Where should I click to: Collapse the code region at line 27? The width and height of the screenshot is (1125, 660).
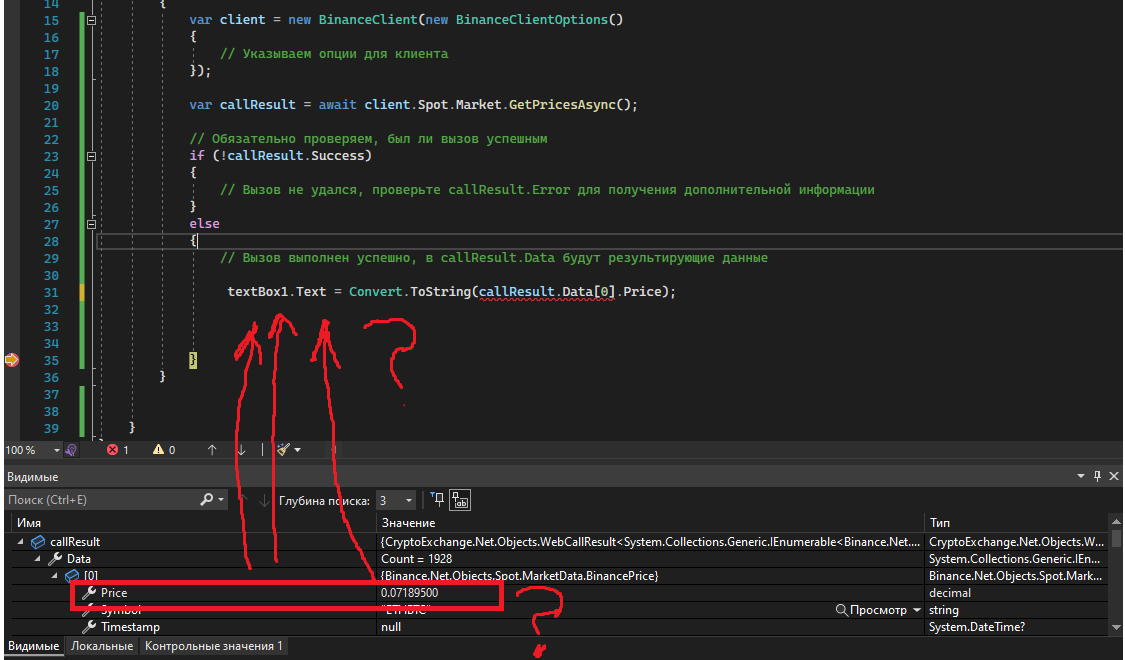pos(90,224)
